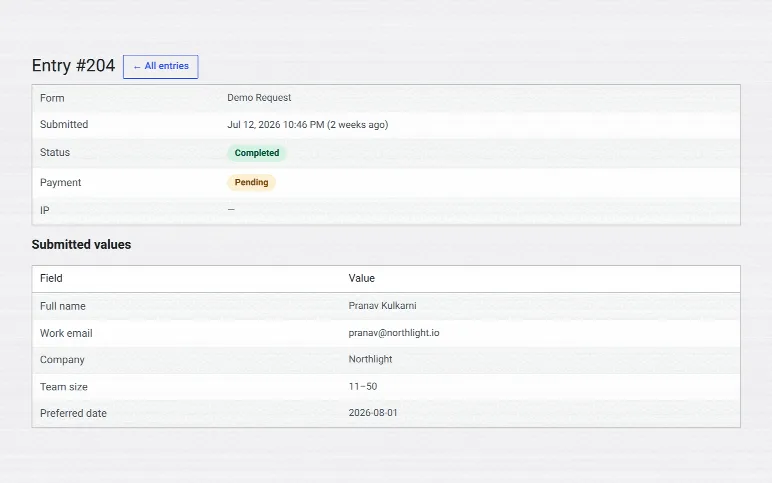Select the Work email field label

[x=66, y=333]
